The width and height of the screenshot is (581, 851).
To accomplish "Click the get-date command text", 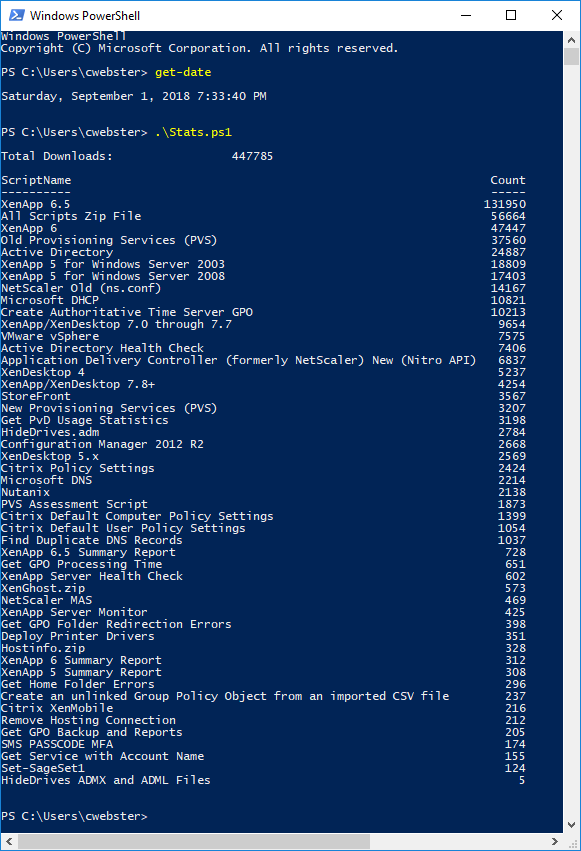I will click(183, 72).
